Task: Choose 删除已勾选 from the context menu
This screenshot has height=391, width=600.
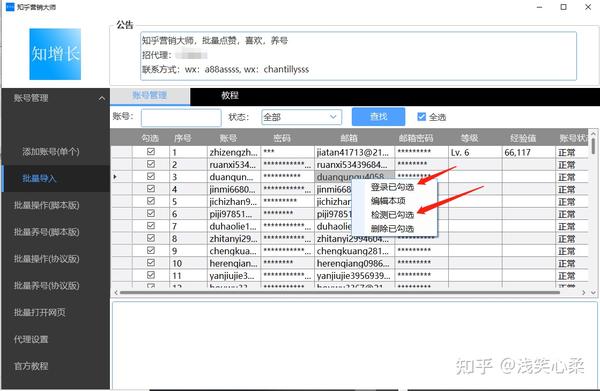Action: pyautogui.click(x=393, y=228)
